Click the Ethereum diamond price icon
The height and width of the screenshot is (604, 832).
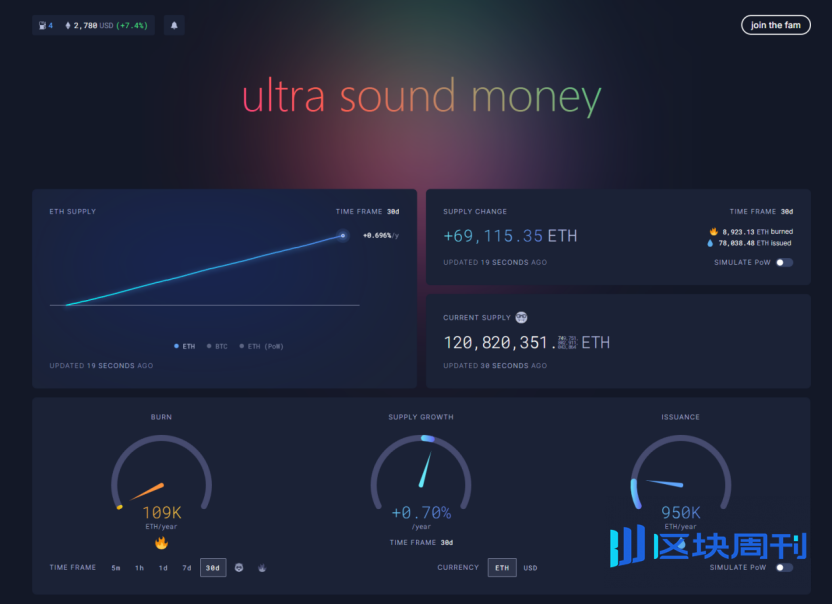point(68,25)
